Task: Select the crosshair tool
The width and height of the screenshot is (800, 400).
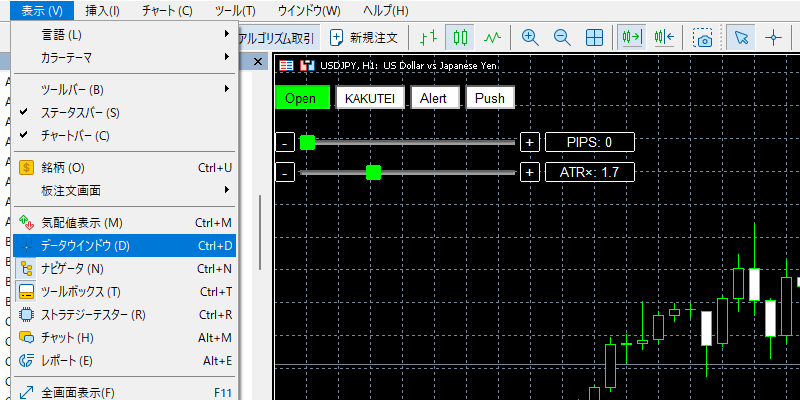Action: point(773,38)
